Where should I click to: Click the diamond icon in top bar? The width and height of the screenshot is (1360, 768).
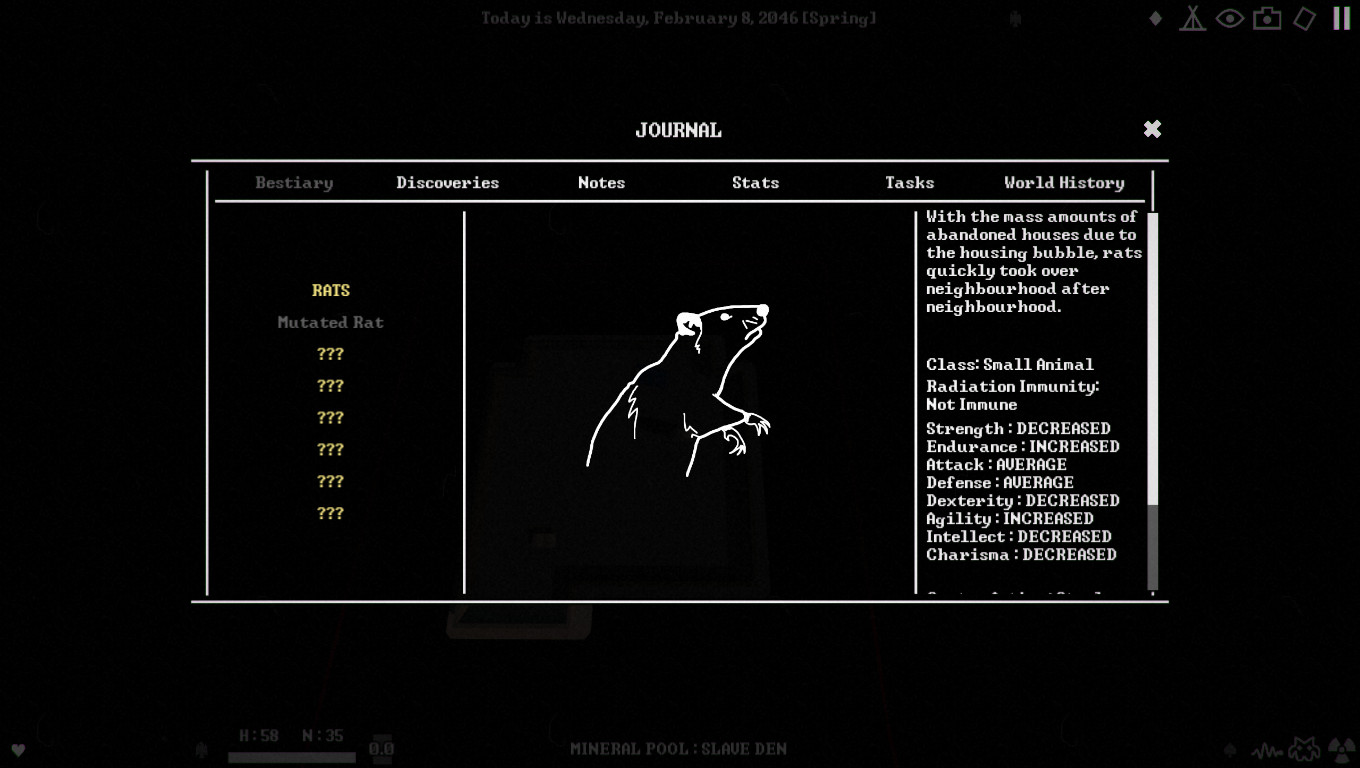1155,19
